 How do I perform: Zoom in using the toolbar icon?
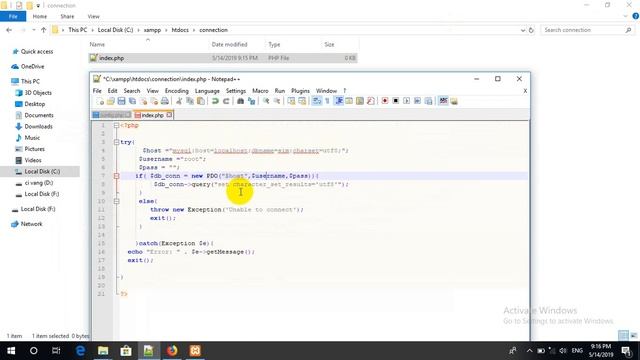coord(266,101)
